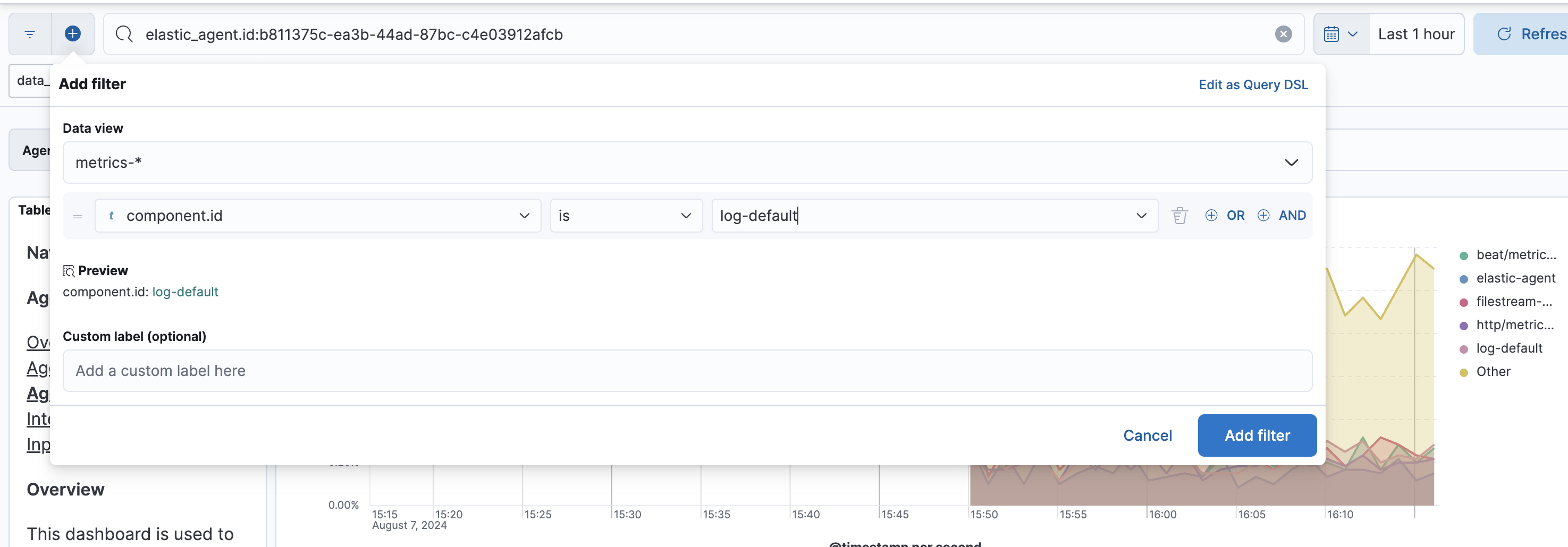Click the log-default preview value
1568x547 pixels.
point(185,292)
